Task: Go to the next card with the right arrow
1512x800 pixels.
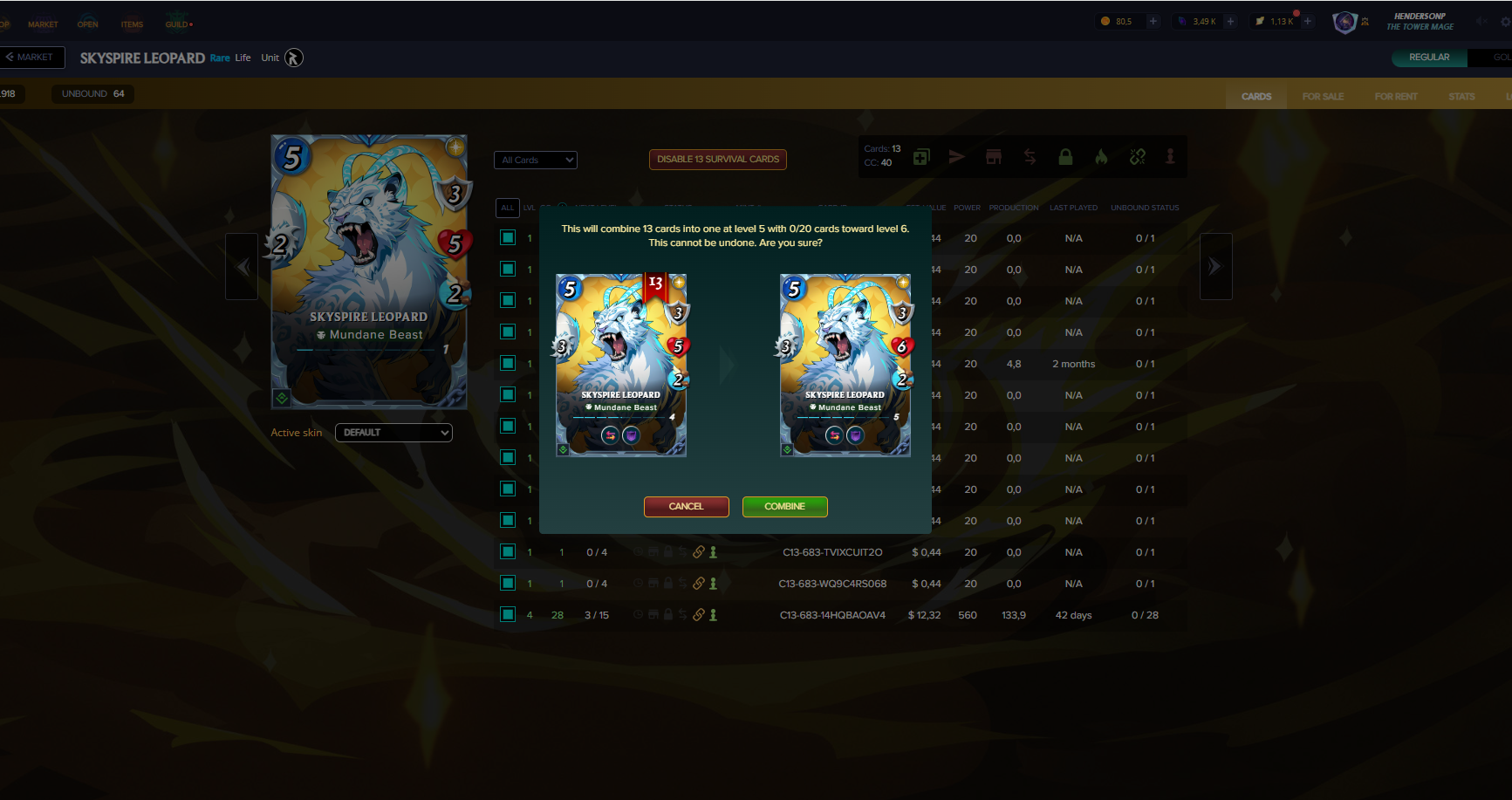Action: [1215, 266]
